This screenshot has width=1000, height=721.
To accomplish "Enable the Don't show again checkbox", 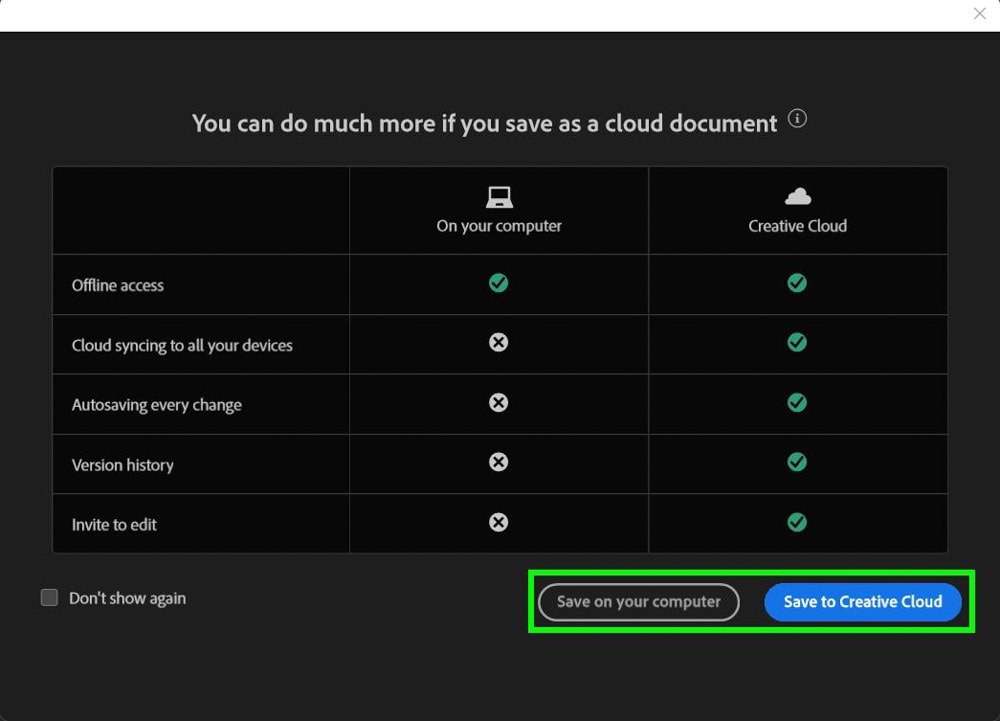I will [49, 598].
